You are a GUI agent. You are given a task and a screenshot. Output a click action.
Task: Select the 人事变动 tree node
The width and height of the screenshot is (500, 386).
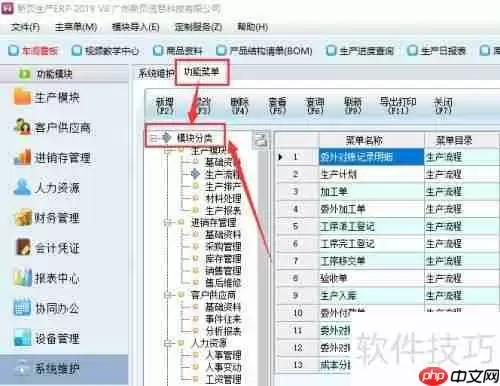tap(223, 367)
